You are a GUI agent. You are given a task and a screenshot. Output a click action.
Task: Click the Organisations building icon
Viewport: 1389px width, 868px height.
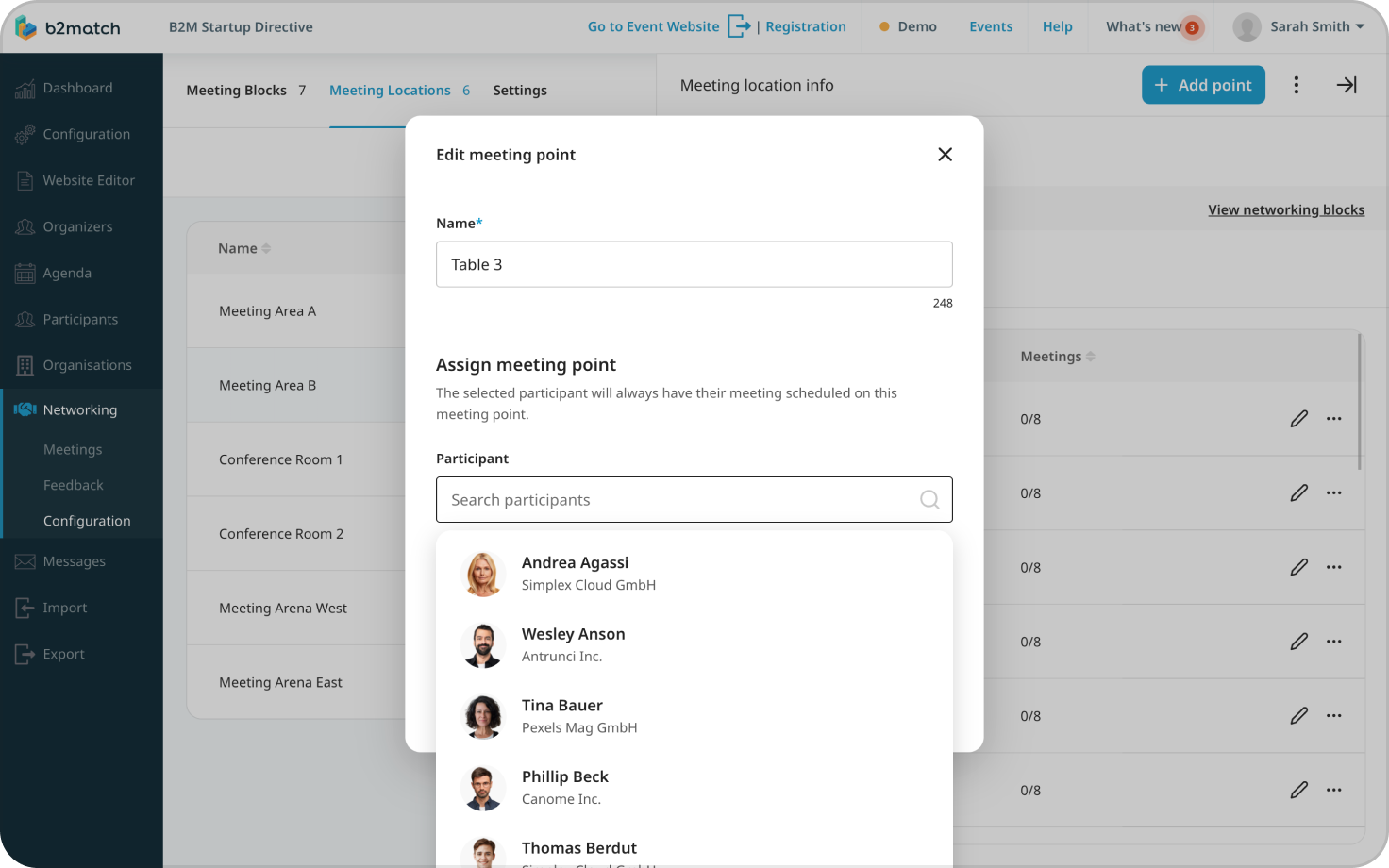pyautogui.click(x=25, y=365)
